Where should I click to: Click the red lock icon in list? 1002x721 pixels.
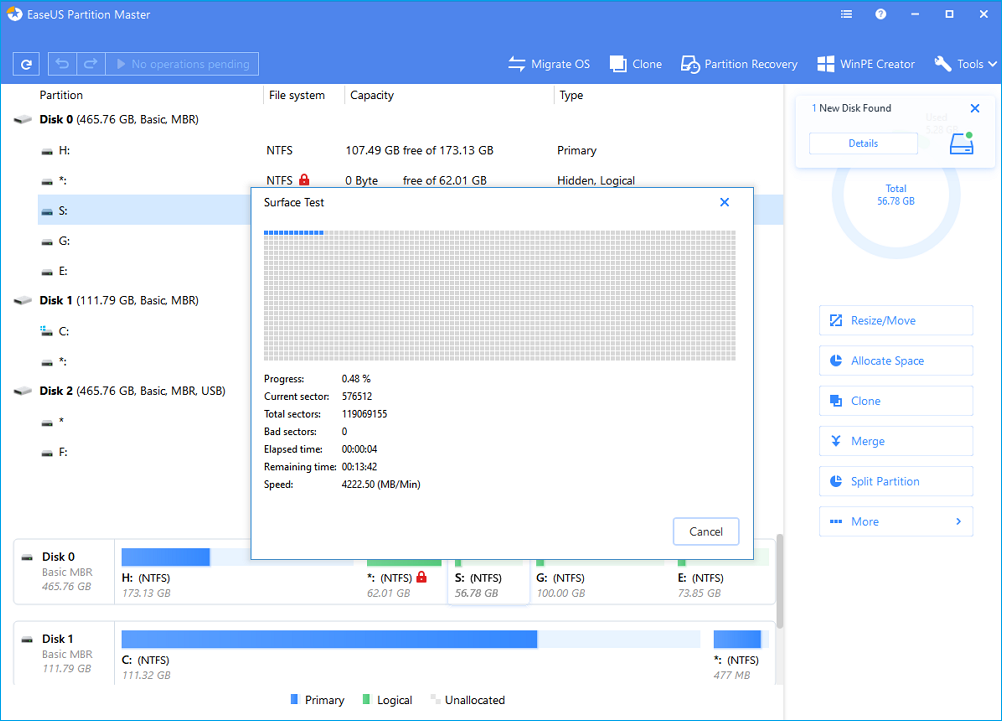tap(304, 180)
